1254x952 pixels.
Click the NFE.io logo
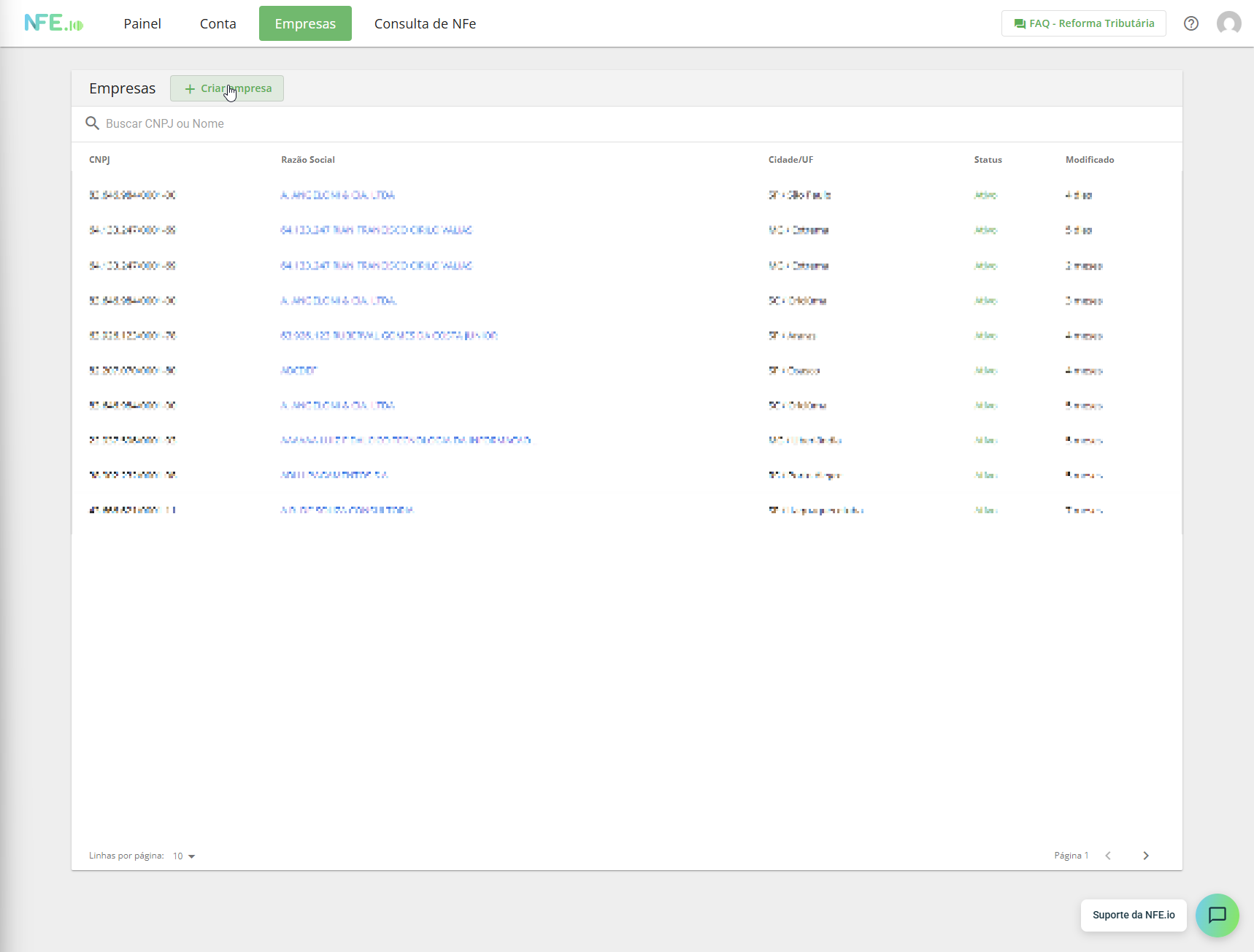coord(54,23)
